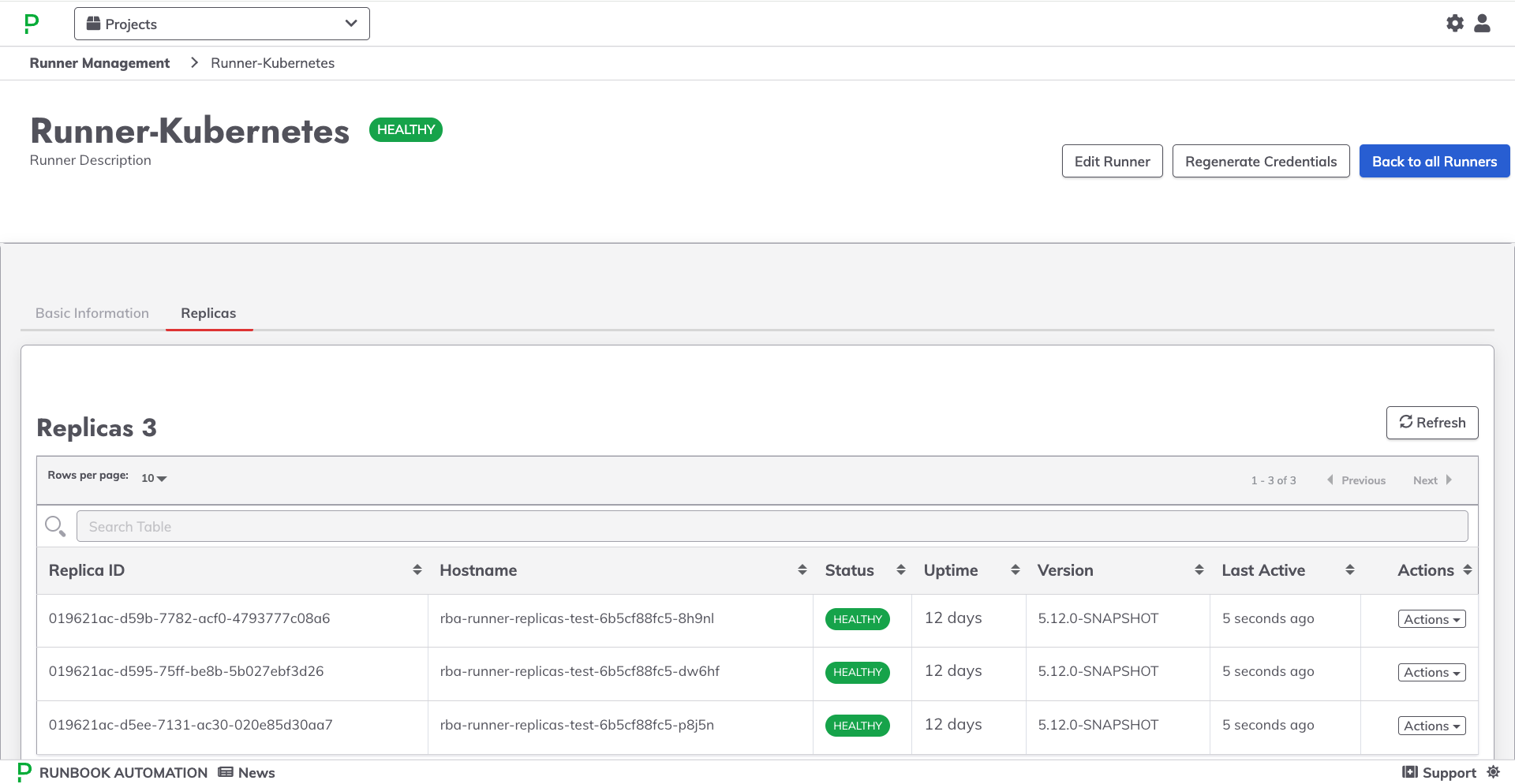
Task: Click the PagerDuty logo in top bar
Action: [x=32, y=24]
